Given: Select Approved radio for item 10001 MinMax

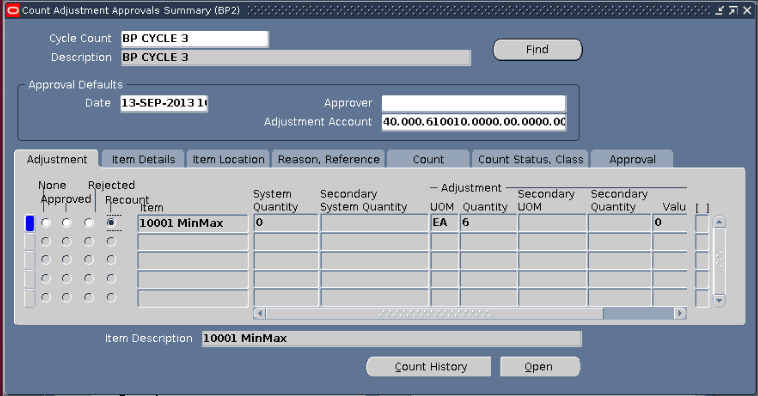Looking at the screenshot, I should 67,223.
